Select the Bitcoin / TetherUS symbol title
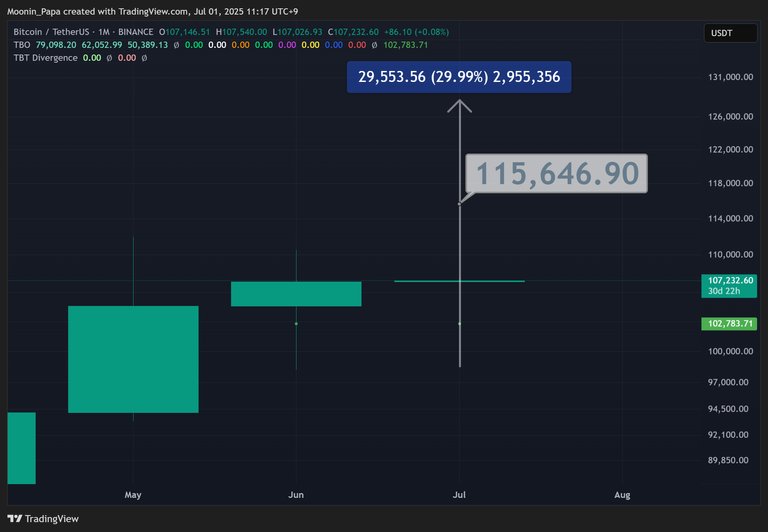 (51, 32)
